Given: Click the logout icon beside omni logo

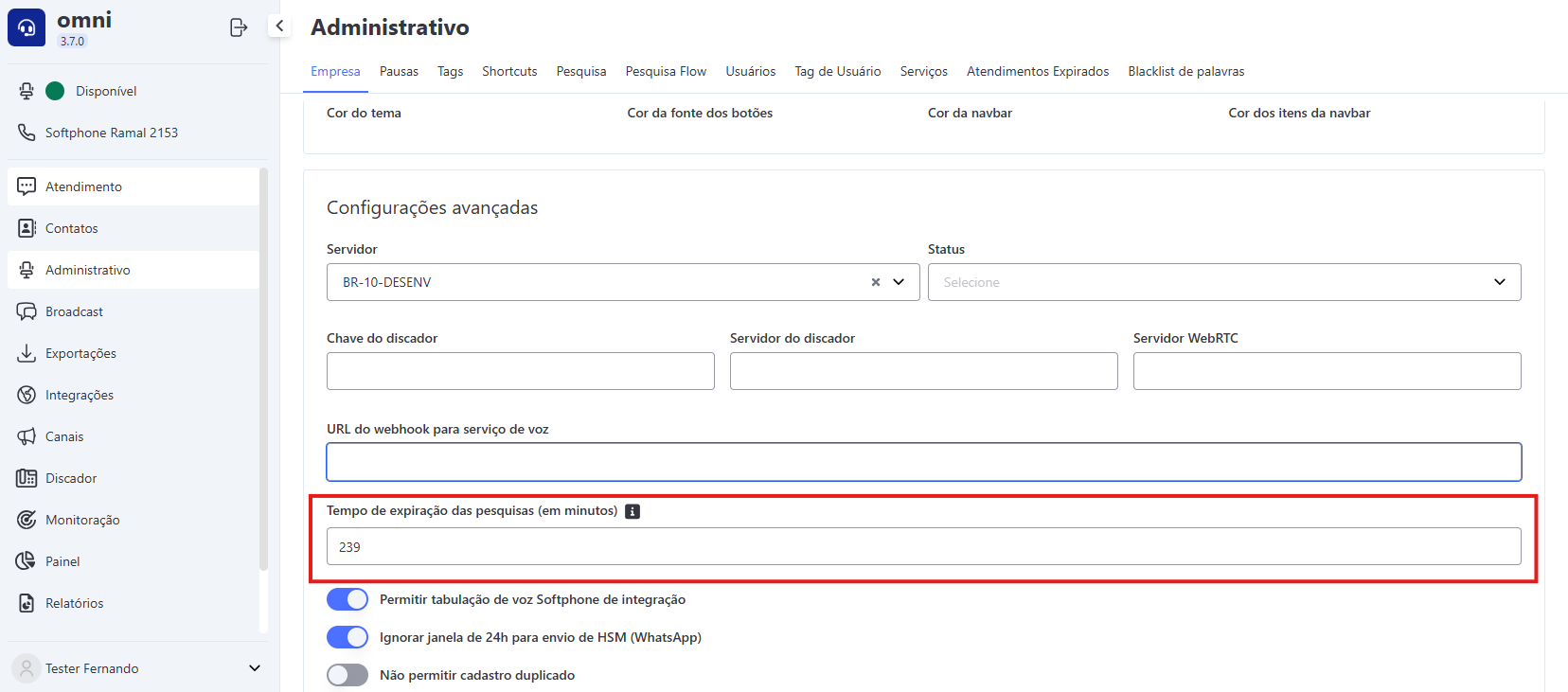Looking at the screenshot, I should tap(239, 27).
